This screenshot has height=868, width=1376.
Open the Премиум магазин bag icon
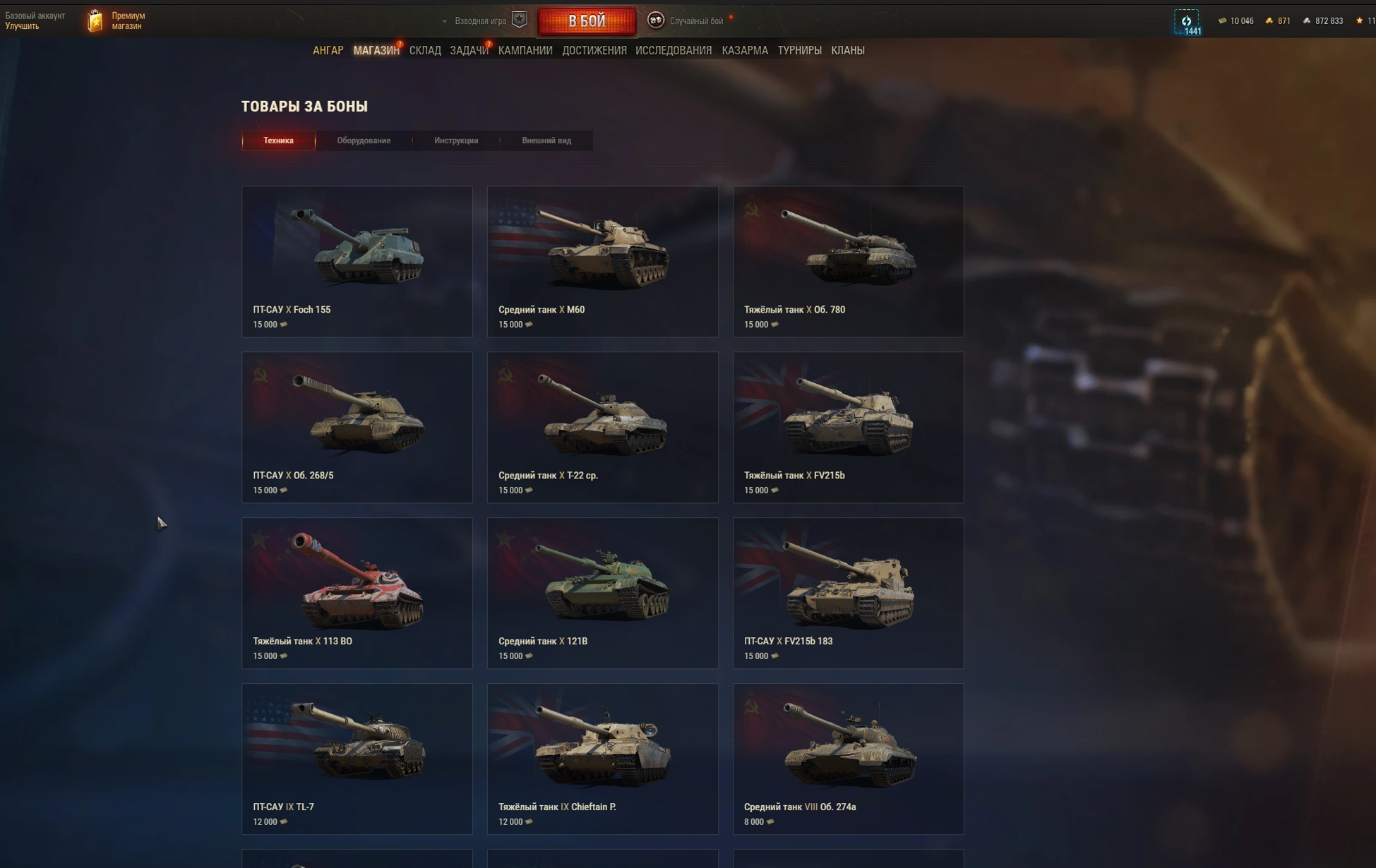coord(95,20)
